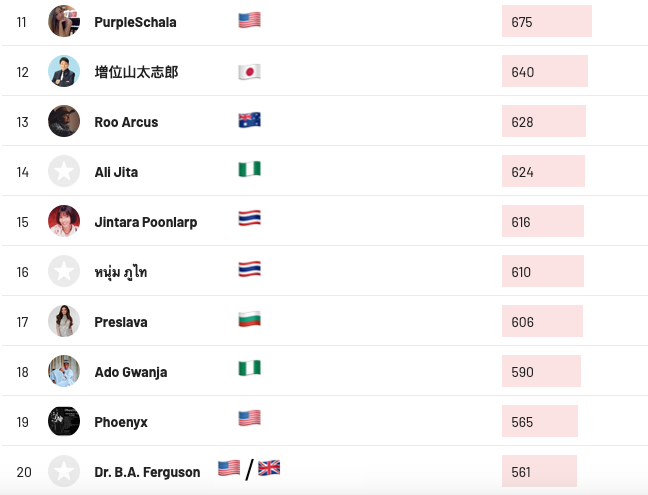The image size is (648, 495).
Task: Open the Ado Gwanja artist link
Action: click(x=130, y=372)
